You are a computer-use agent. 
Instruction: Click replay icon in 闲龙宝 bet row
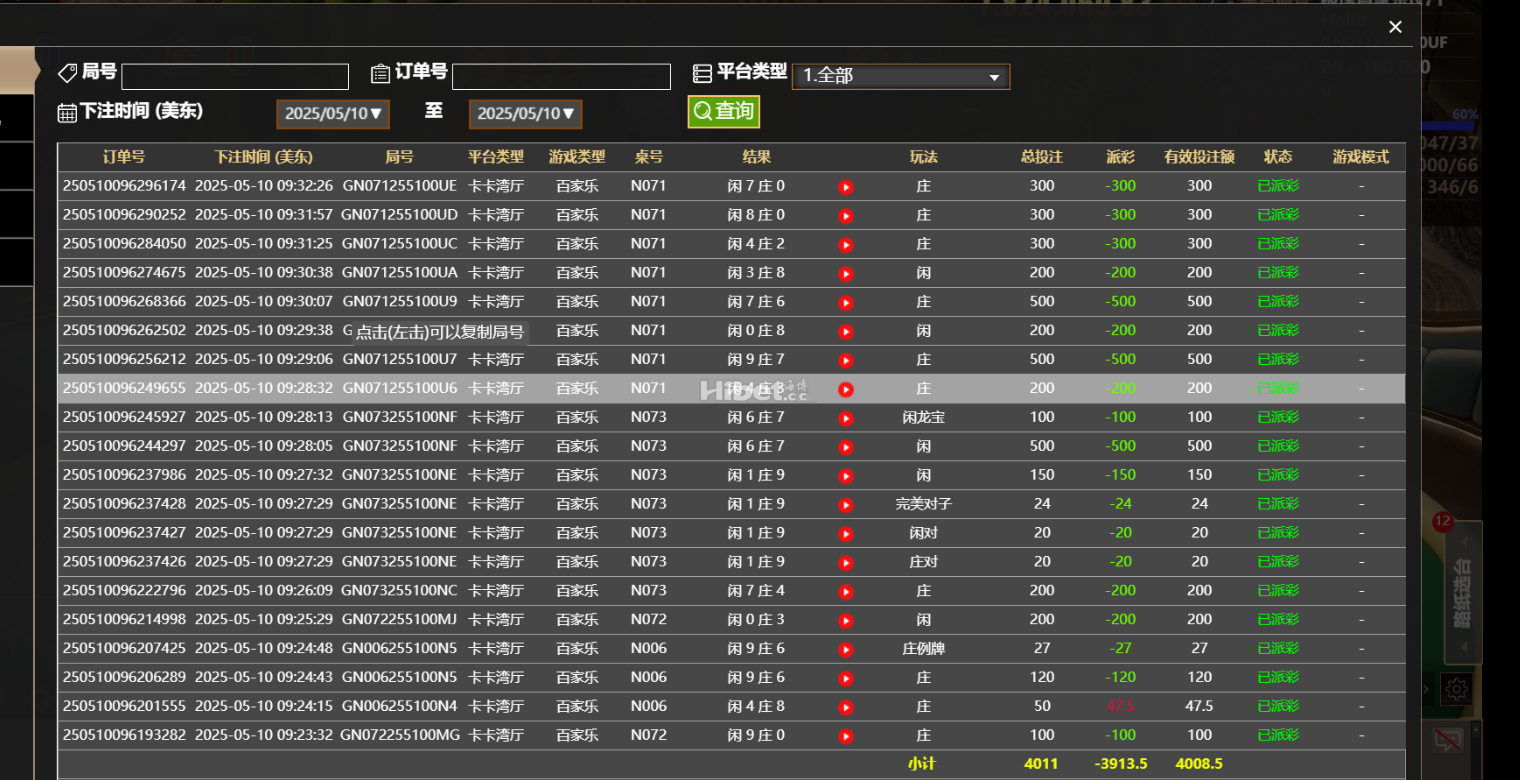tap(845, 418)
